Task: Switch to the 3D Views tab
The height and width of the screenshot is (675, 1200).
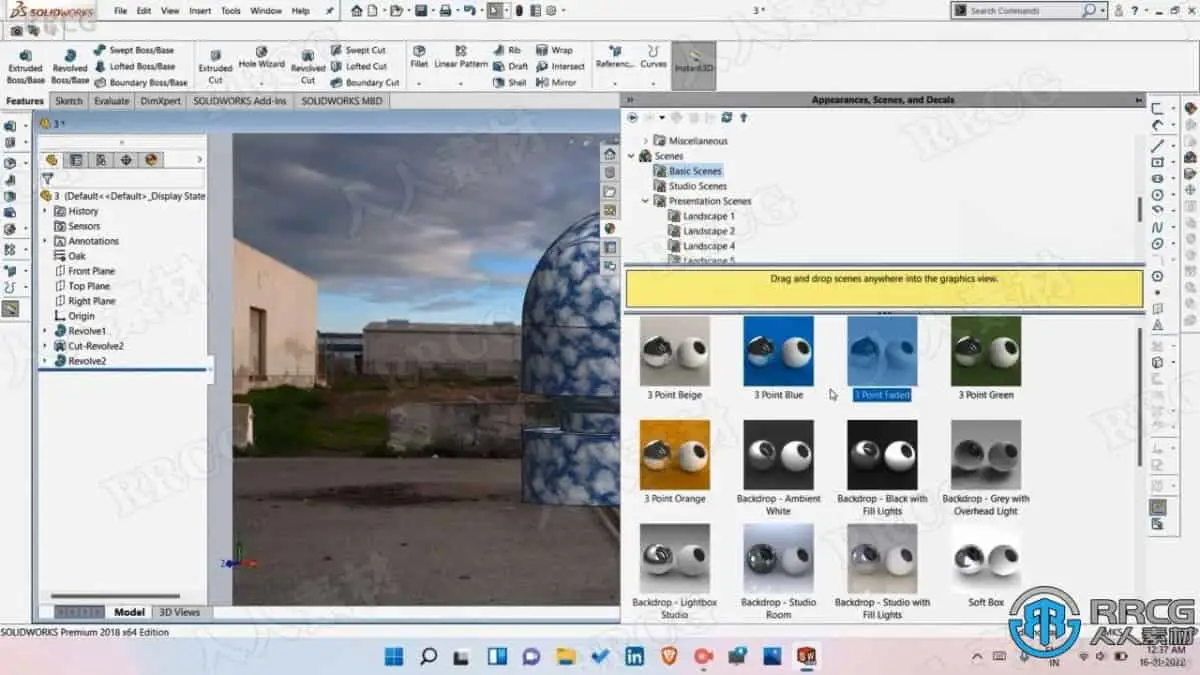Action: (179, 612)
